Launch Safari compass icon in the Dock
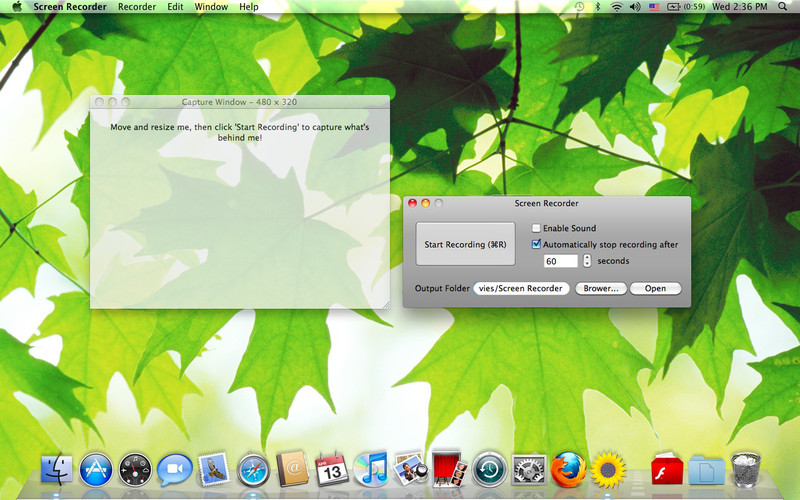The image size is (800, 500). coord(253,469)
